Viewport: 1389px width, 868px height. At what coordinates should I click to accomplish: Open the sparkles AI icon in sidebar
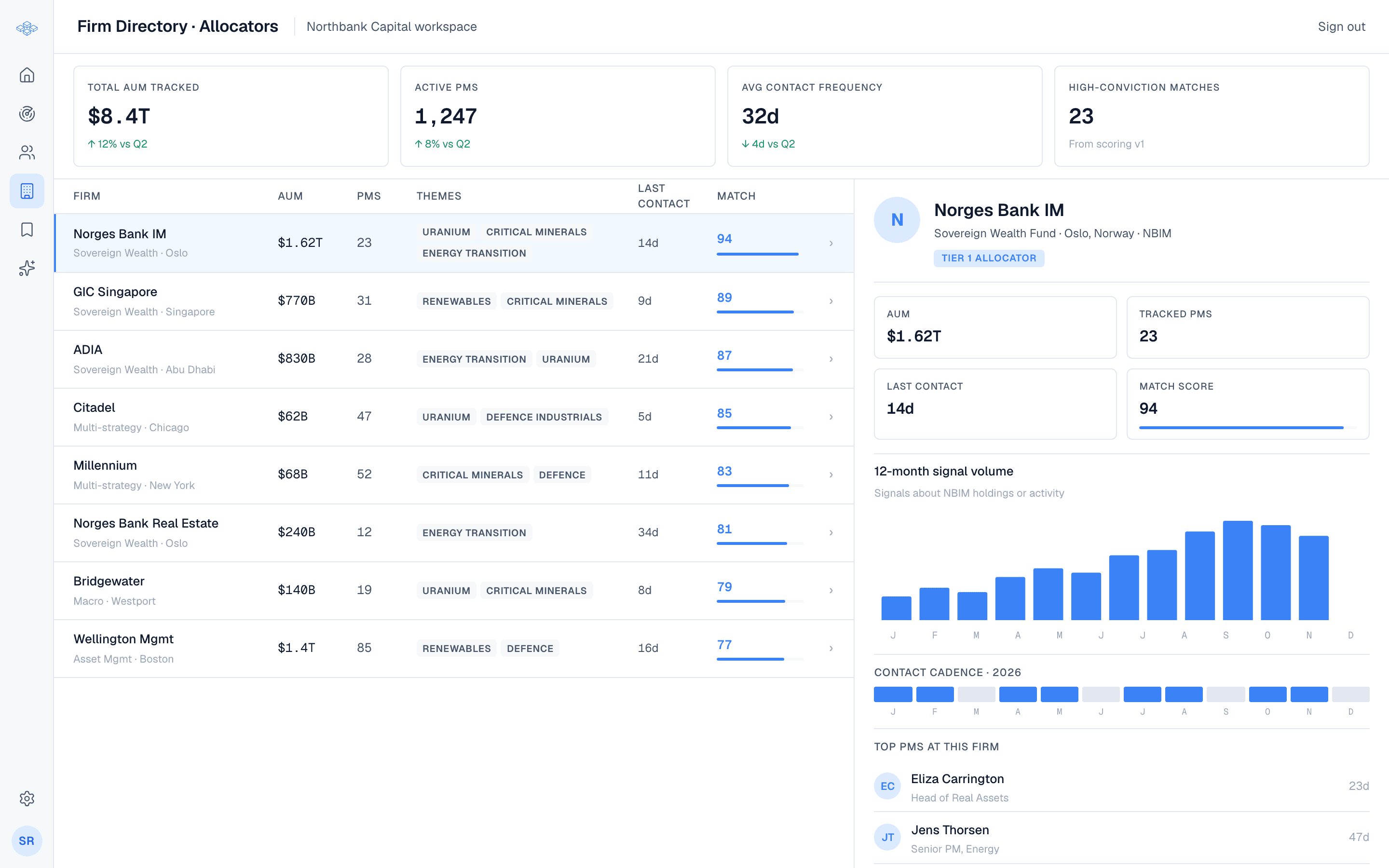pyautogui.click(x=27, y=268)
